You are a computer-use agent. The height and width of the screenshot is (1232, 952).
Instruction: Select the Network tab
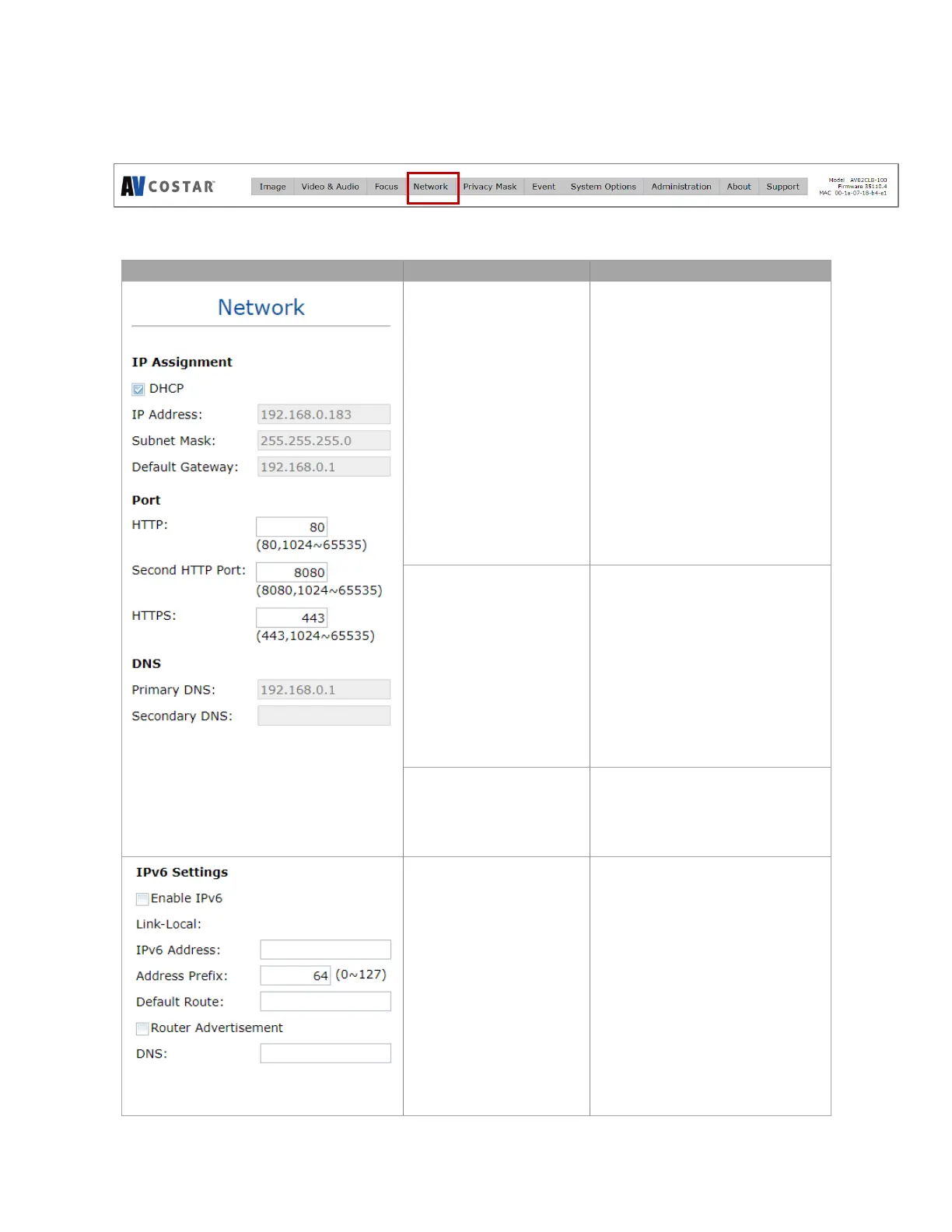point(431,187)
